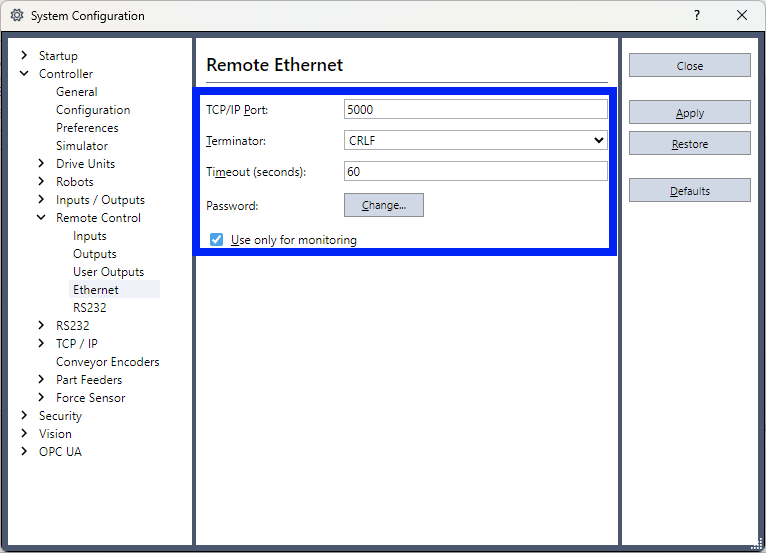Viewport: 766px width, 553px height.
Task: Collapse the Controller tree node
Action: click(24, 74)
